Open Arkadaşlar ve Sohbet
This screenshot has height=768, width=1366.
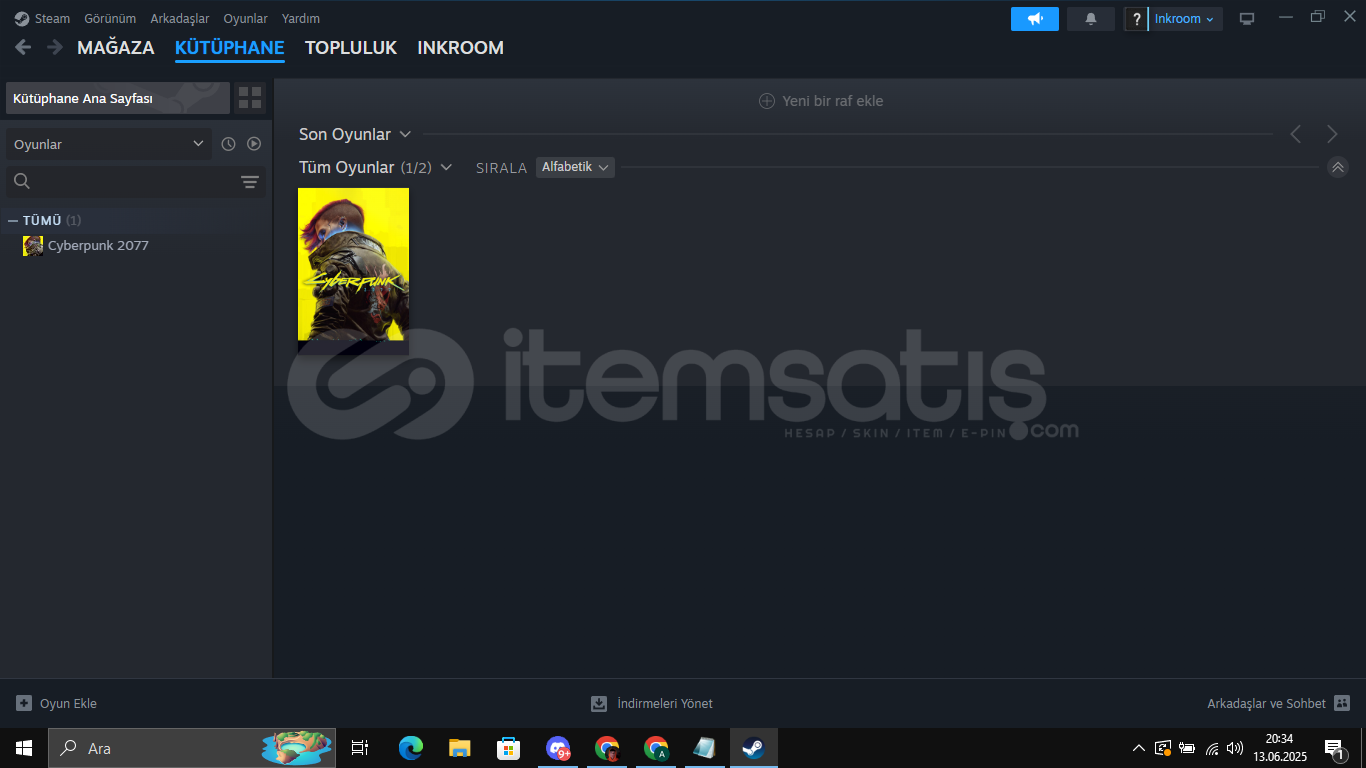(1279, 704)
